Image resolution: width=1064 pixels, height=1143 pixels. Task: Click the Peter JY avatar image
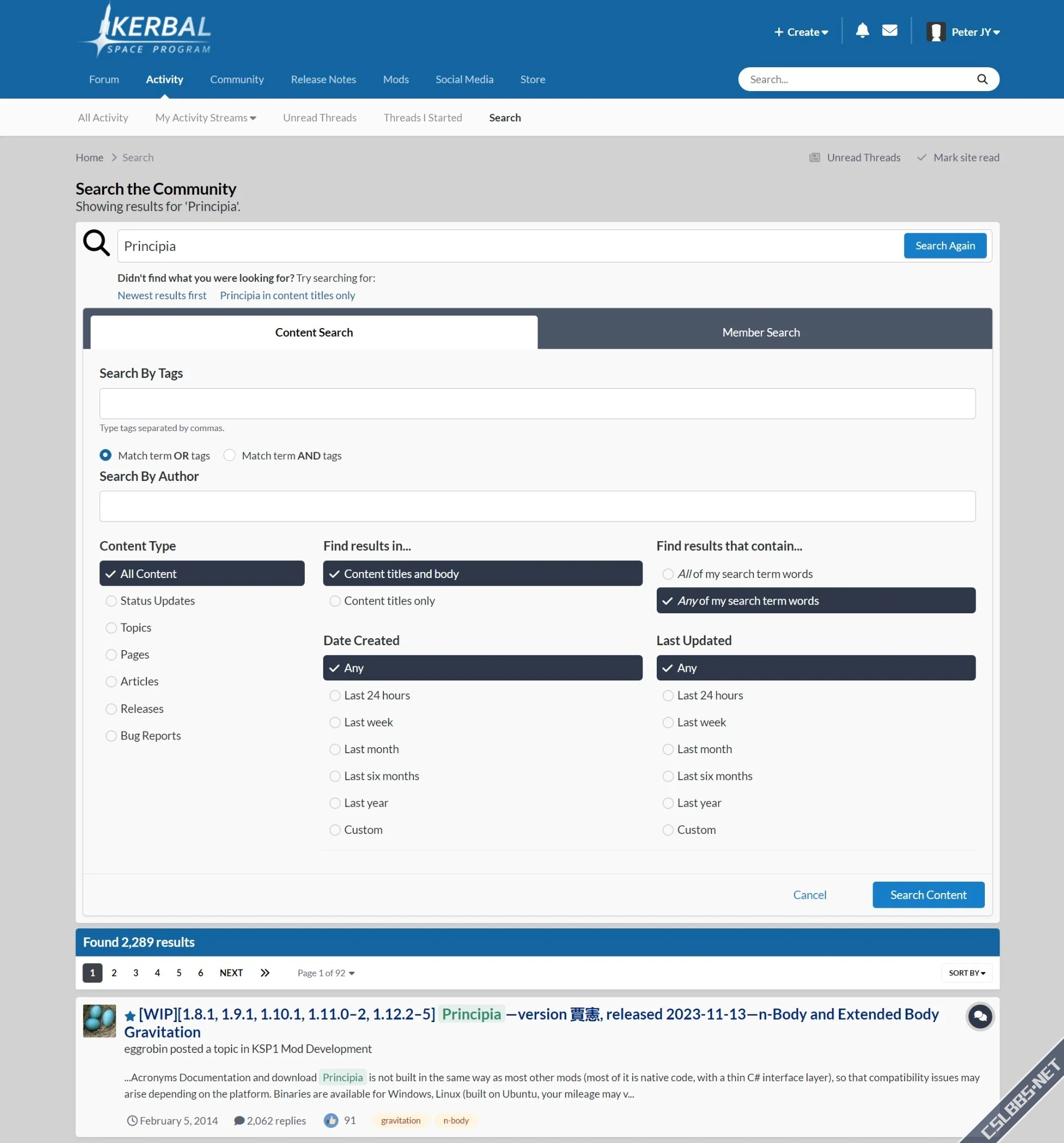[935, 31]
